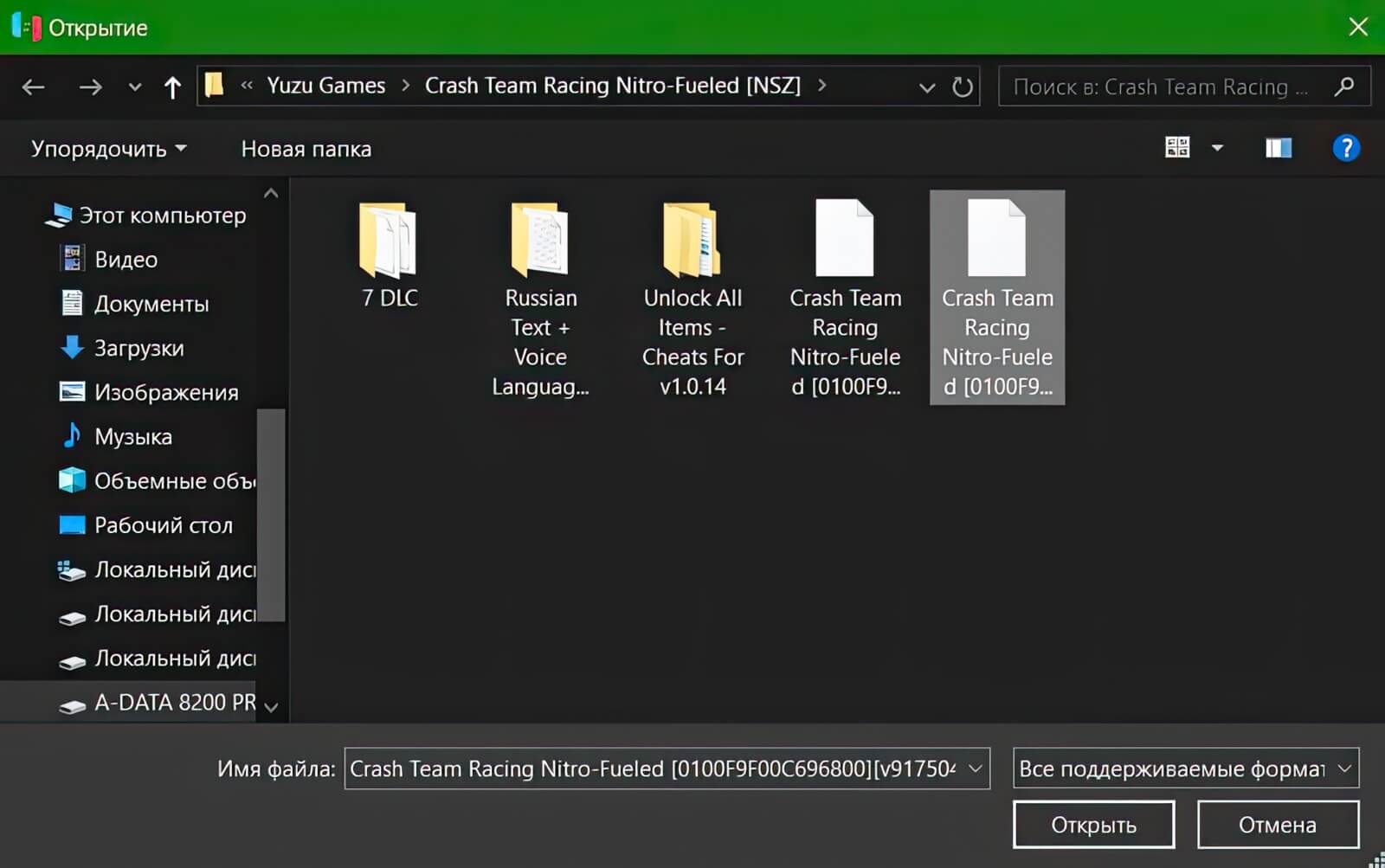Select the 7 DLC folder
Screen dimensions: 1385x868
pos(389,255)
